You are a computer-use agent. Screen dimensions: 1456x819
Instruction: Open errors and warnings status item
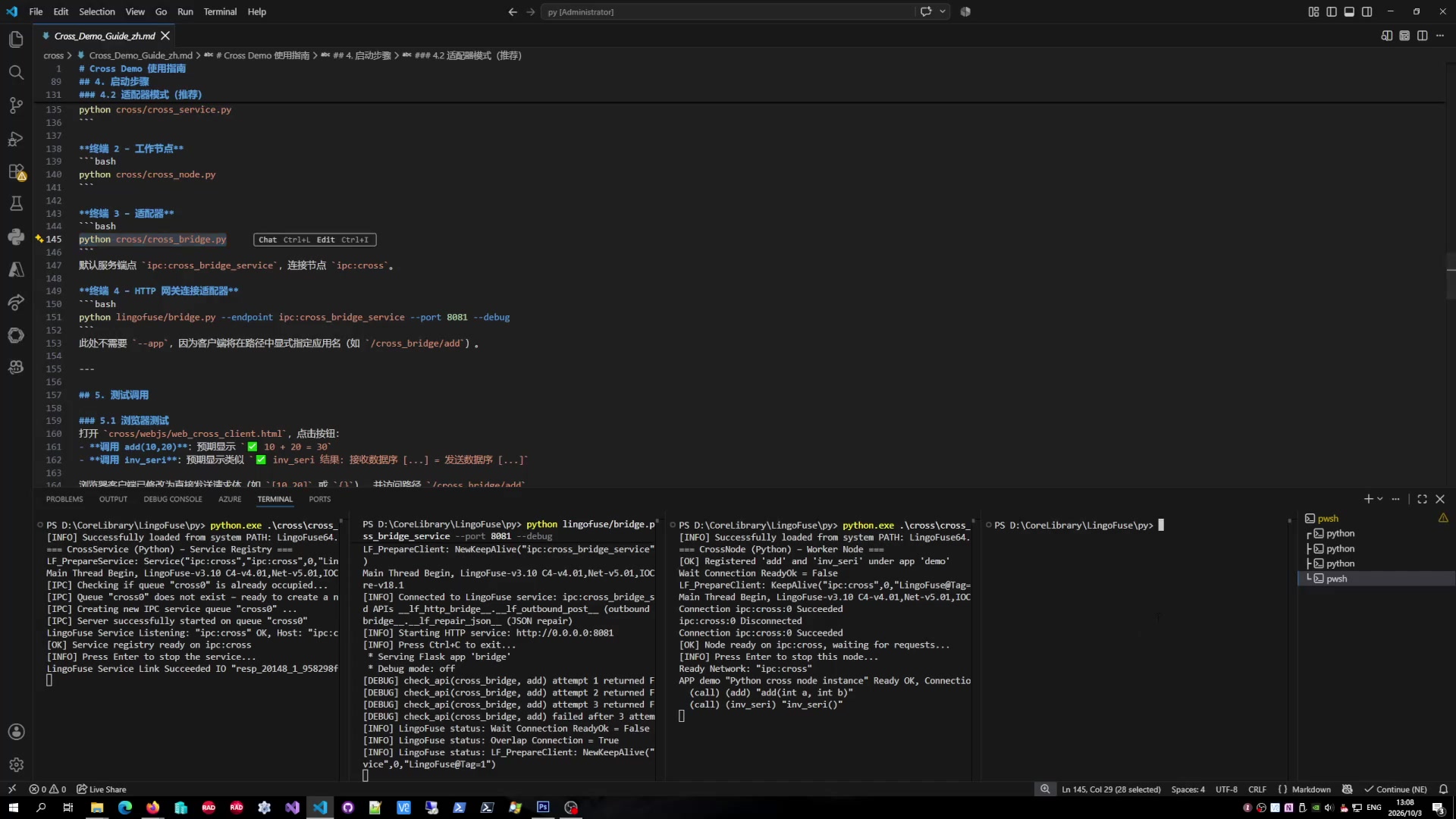pos(48,789)
